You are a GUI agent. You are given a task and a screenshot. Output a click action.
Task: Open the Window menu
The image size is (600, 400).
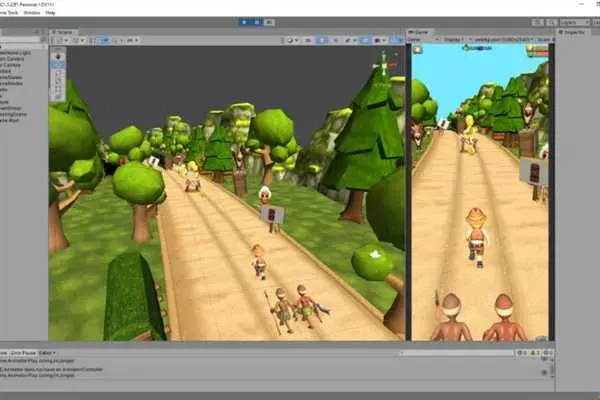32,13
